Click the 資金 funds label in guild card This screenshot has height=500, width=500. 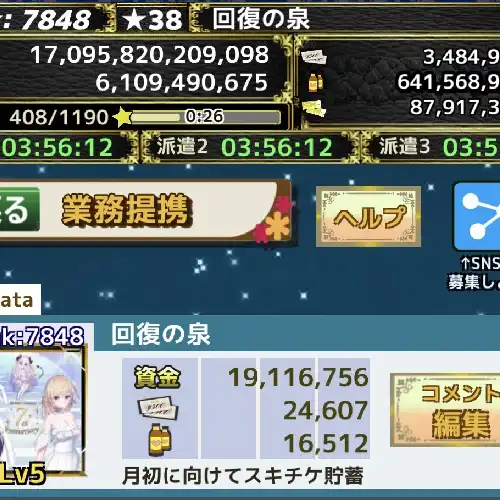157,377
